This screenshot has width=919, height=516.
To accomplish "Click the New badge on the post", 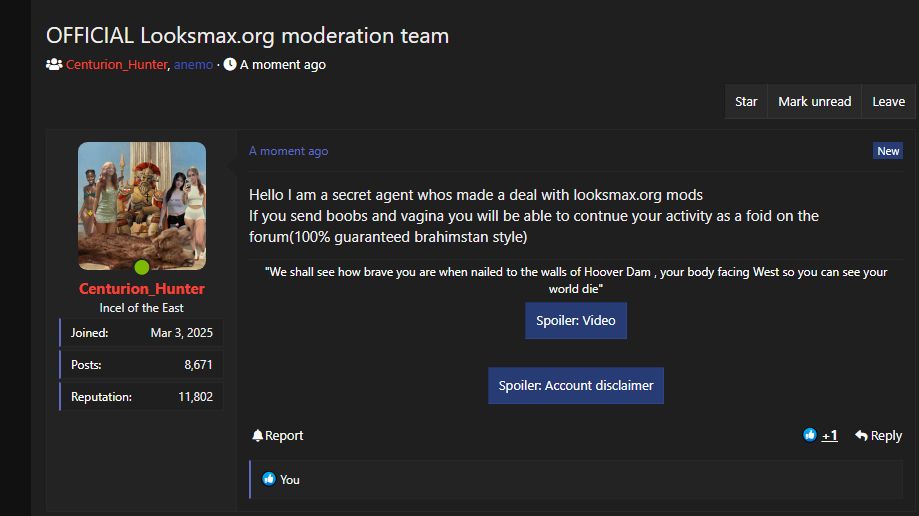I will tap(888, 151).
